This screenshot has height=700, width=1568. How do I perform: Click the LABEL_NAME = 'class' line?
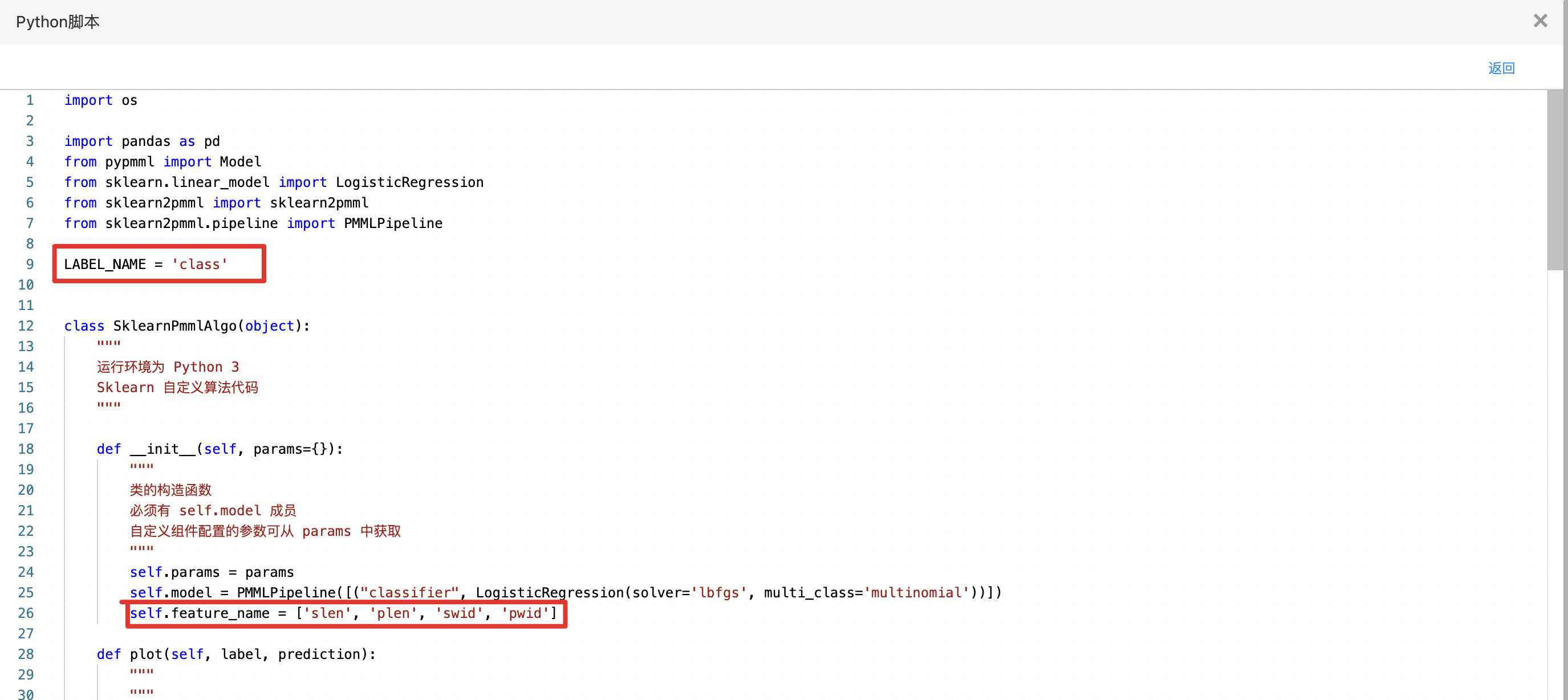click(x=145, y=264)
